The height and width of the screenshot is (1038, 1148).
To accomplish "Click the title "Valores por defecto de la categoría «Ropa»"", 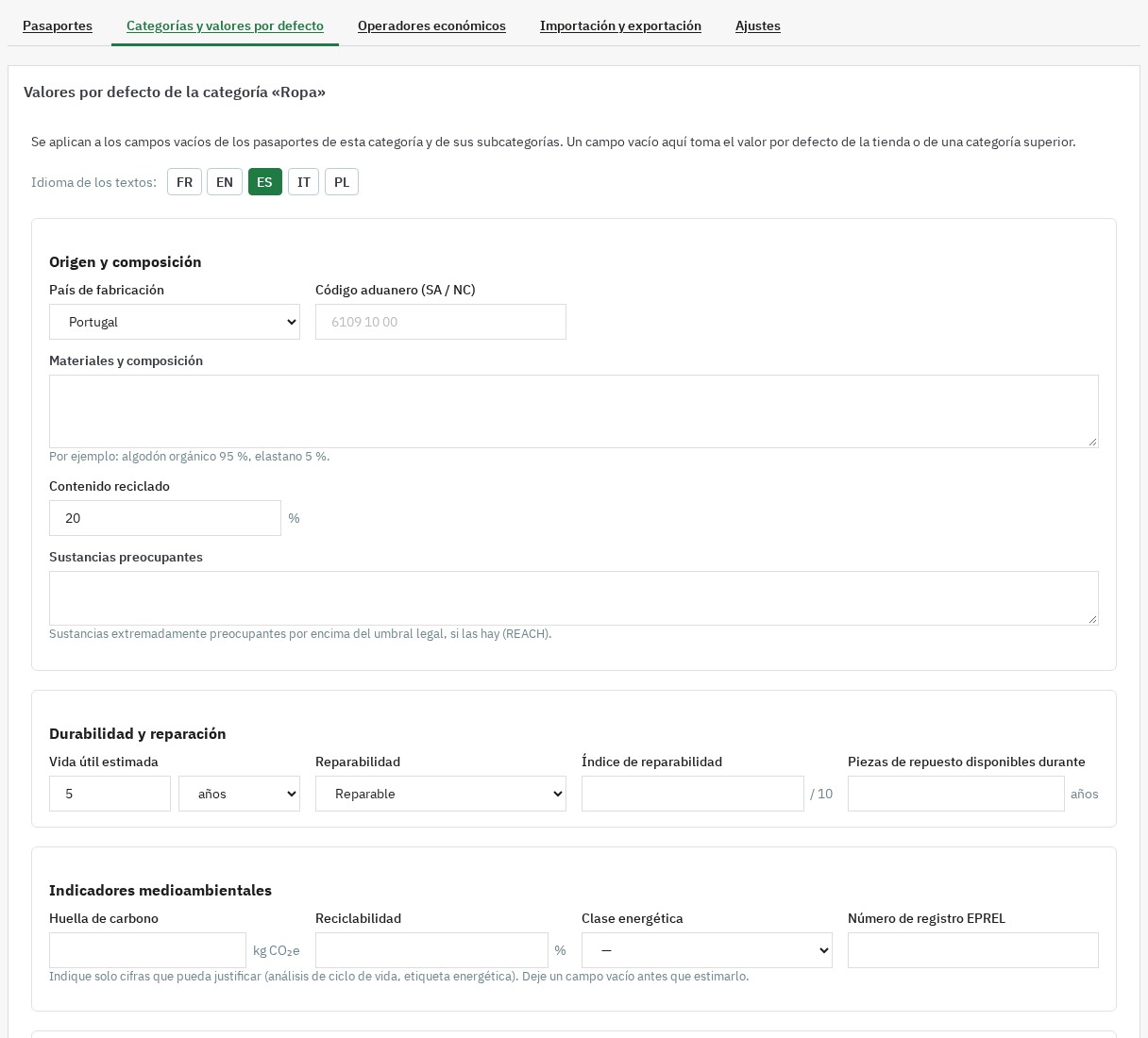I will pos(175,92).
